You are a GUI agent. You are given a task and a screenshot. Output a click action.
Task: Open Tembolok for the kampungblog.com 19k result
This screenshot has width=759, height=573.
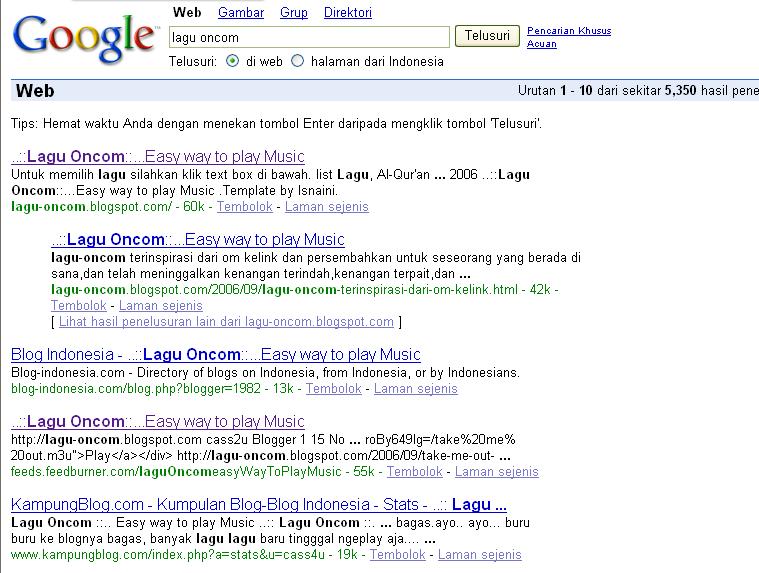[x=397, y=555]
